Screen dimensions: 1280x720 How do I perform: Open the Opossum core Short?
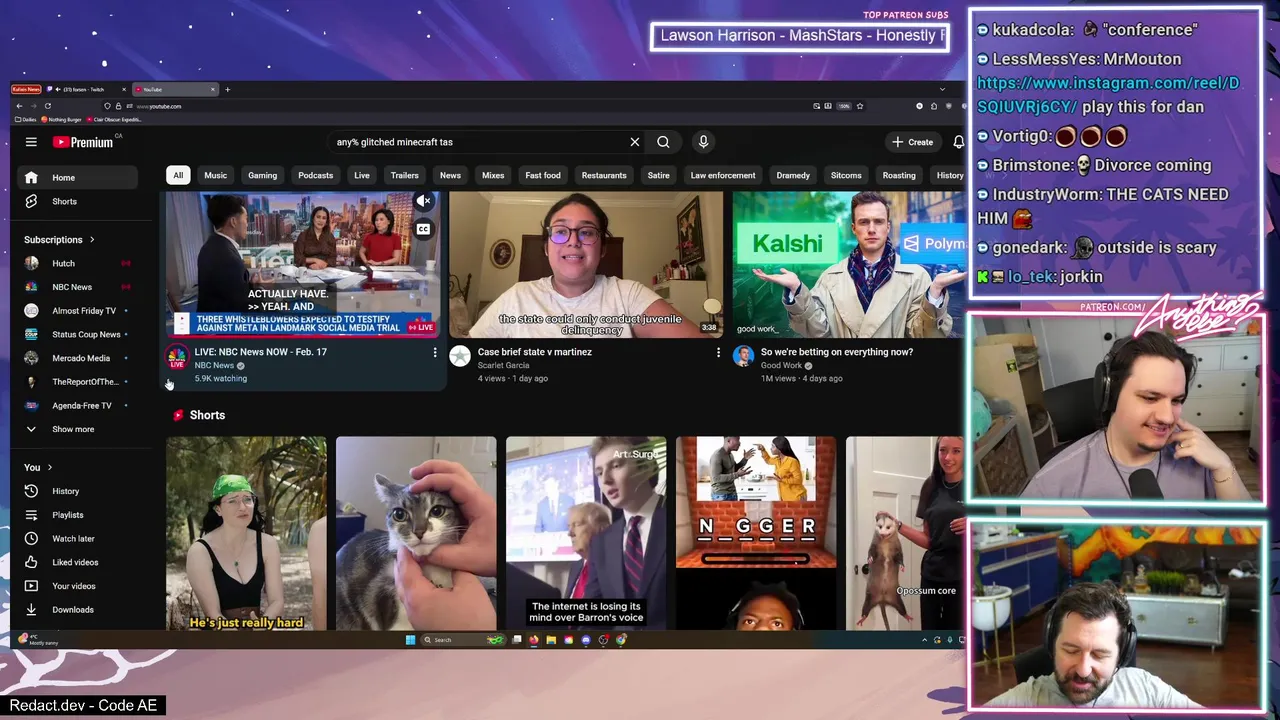905,533
